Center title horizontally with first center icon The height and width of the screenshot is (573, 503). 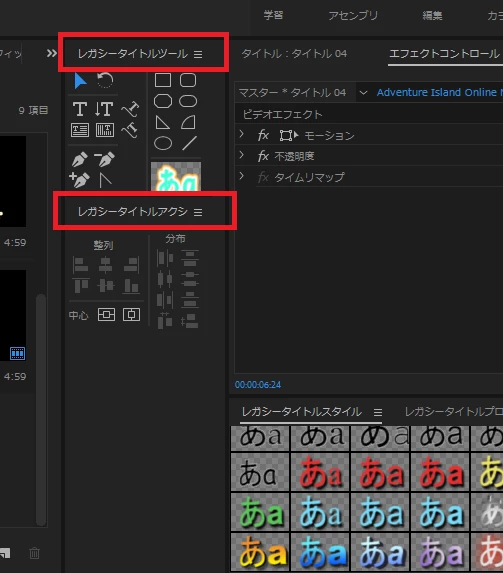(106, 315)
